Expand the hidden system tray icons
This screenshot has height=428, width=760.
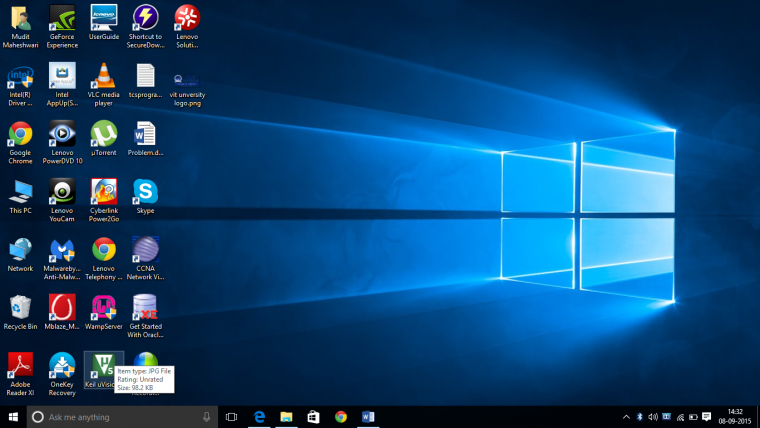click(626, 417)
